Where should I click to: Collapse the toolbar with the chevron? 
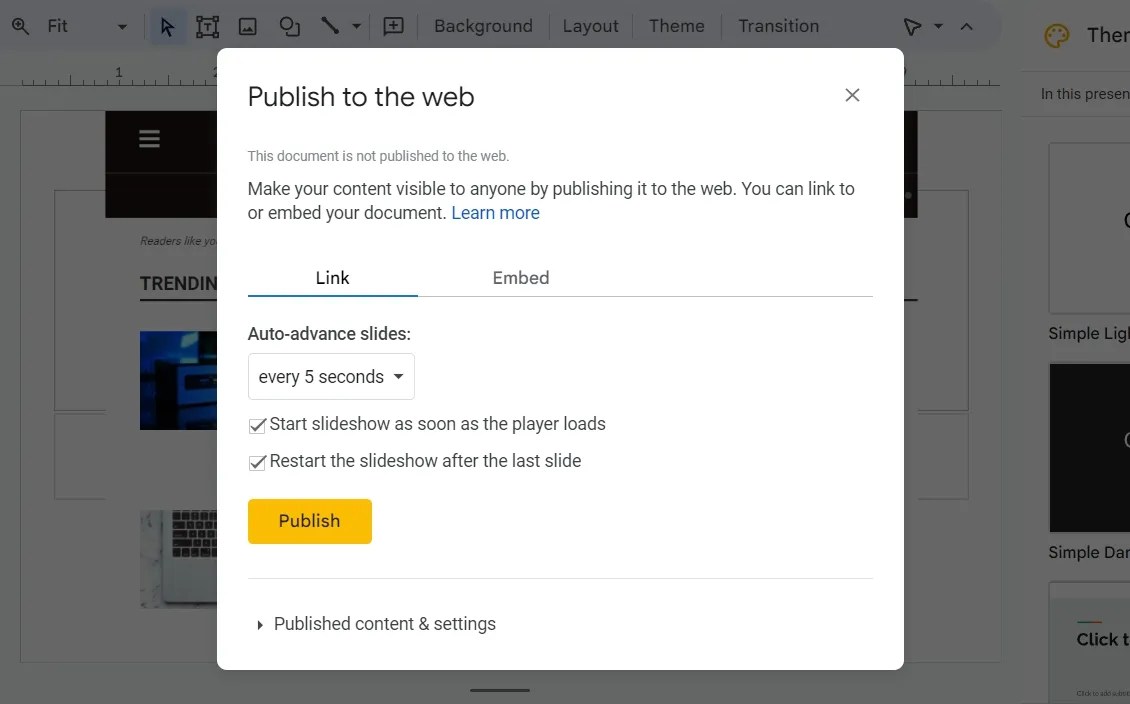(x=966, y=26)
